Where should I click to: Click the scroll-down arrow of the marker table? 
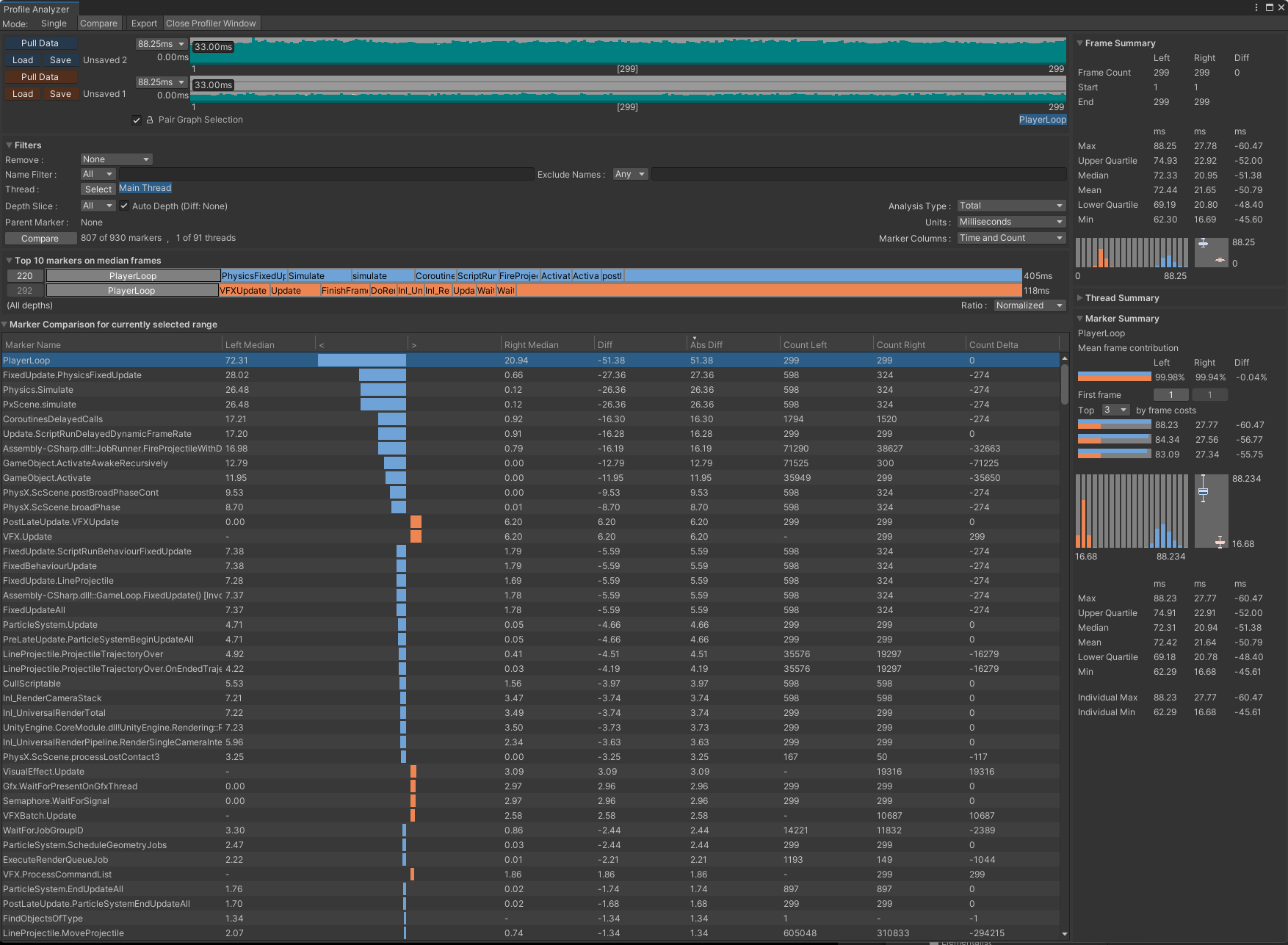(1064, 934)
